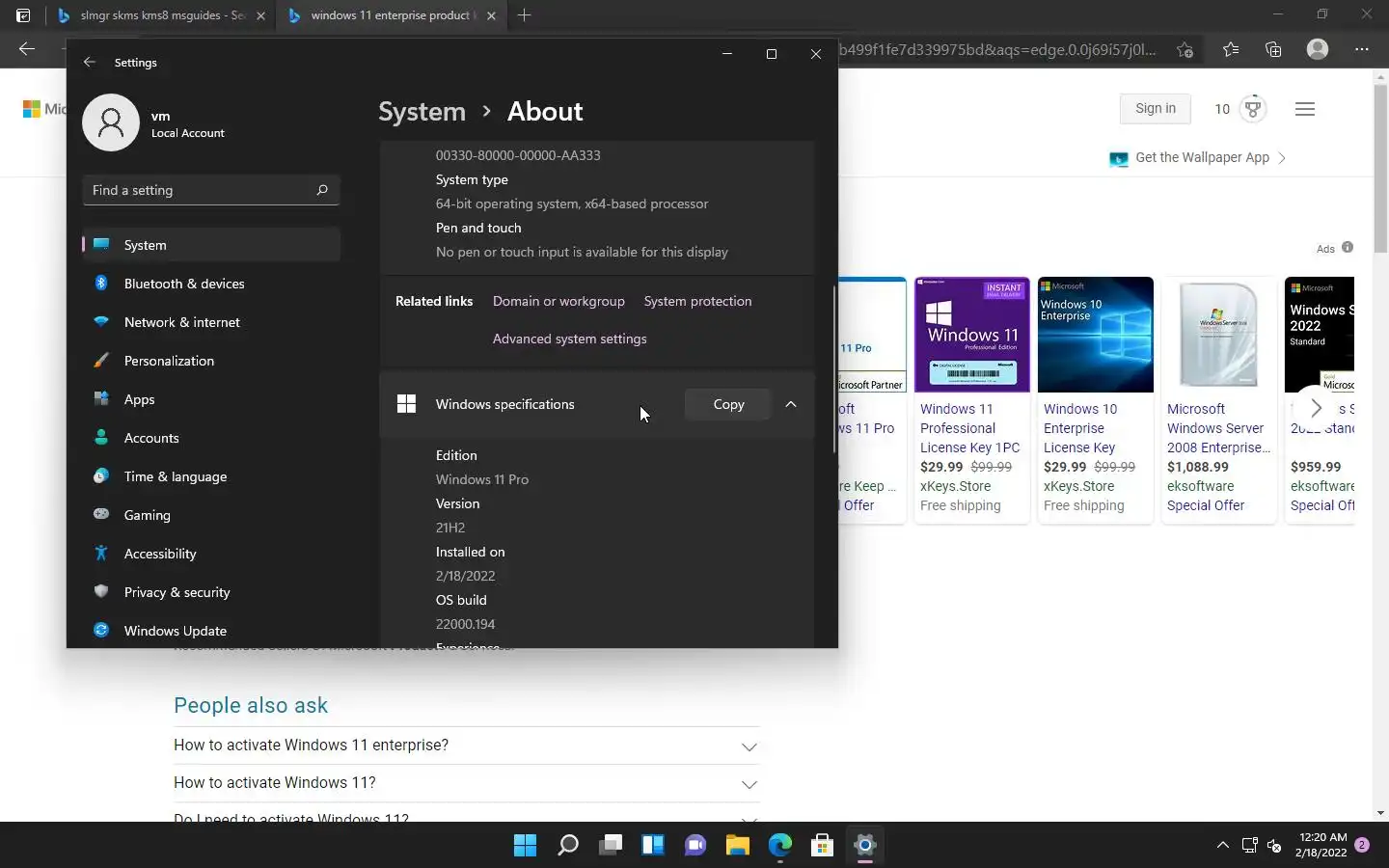Viewport: 1389px width, 868px height.
Task: Click System in the breadcrumb heading
Action: pyautogui.click(x=422, y=112)
